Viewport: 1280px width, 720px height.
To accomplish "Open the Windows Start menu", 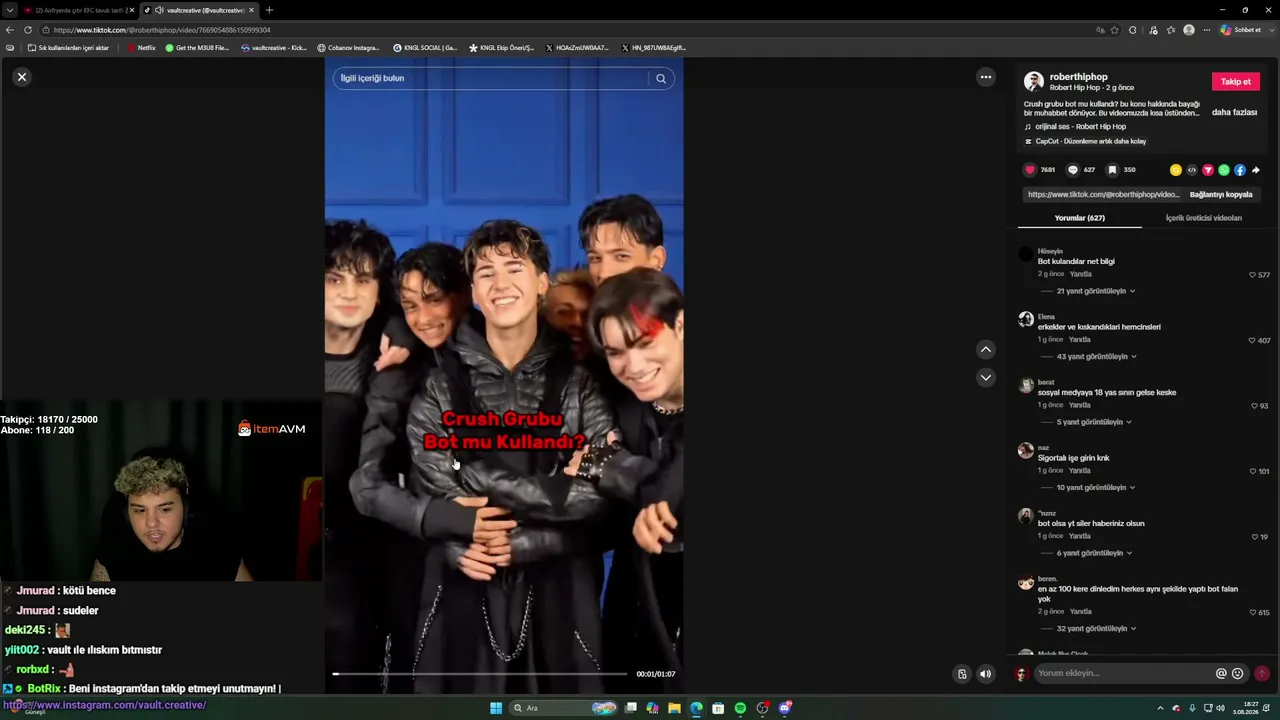I will click(x=496, y=708).
